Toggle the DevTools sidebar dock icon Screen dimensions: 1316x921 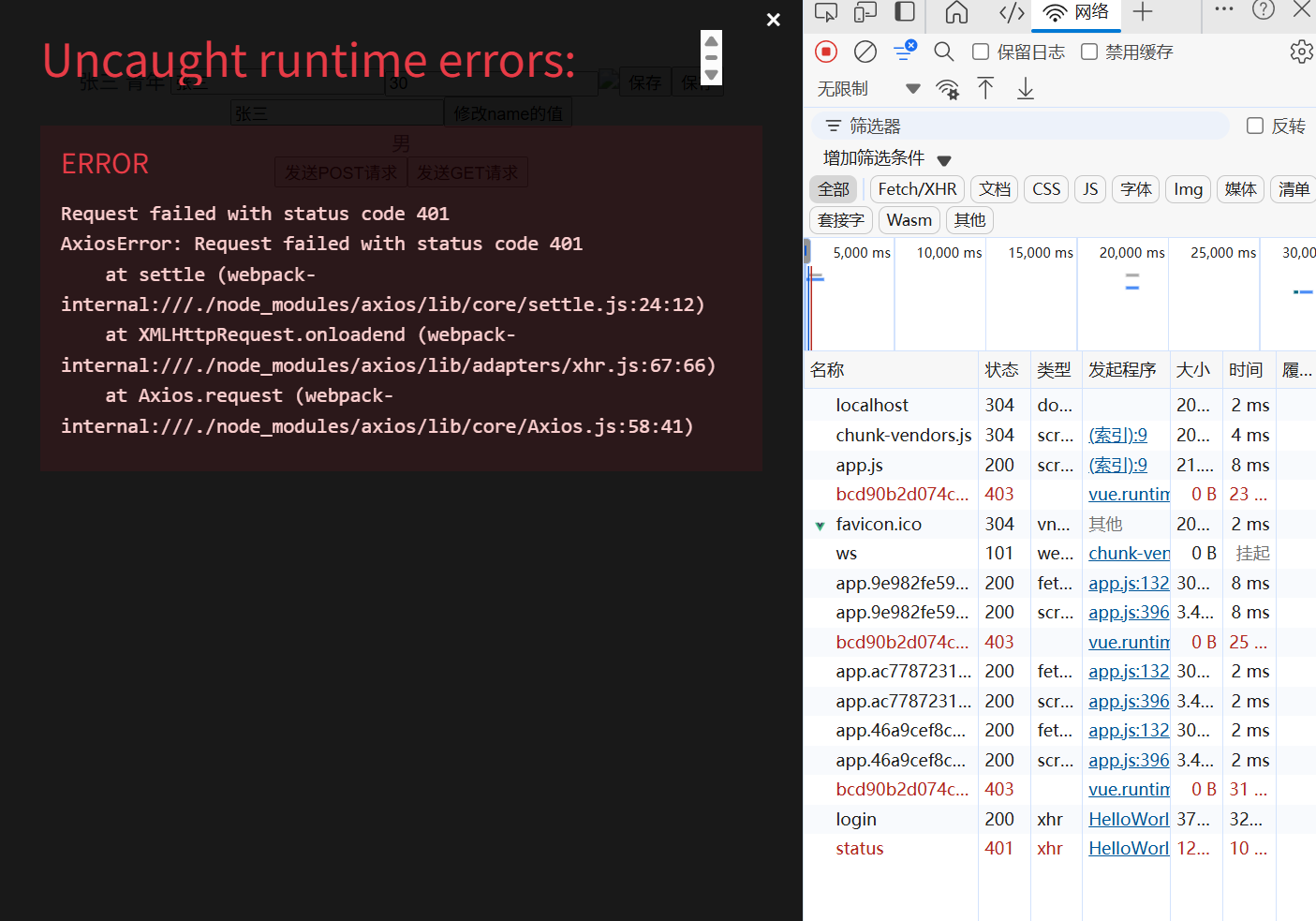(905, 12)
